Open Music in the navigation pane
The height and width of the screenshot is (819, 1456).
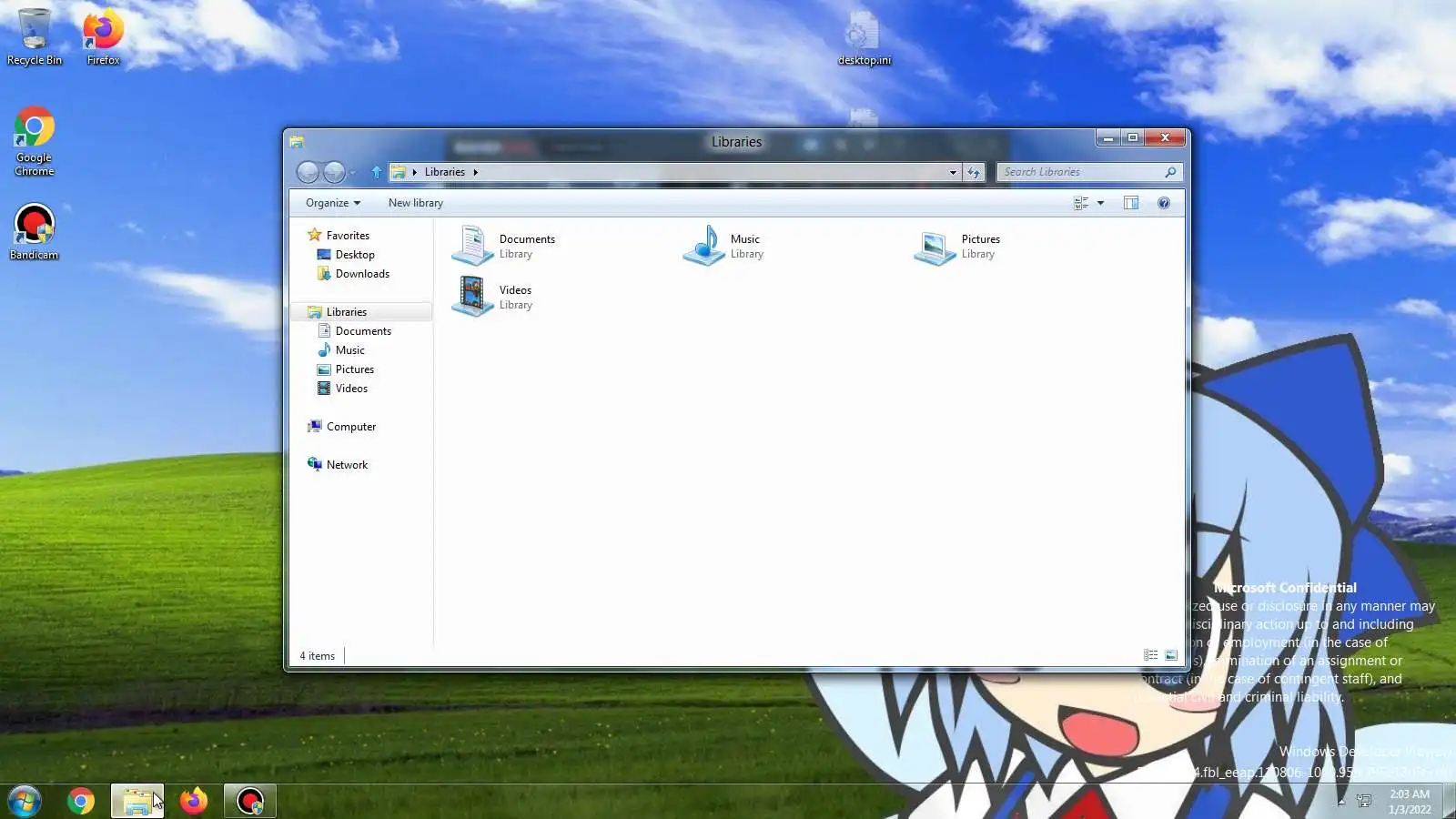(x=341, y=350)
